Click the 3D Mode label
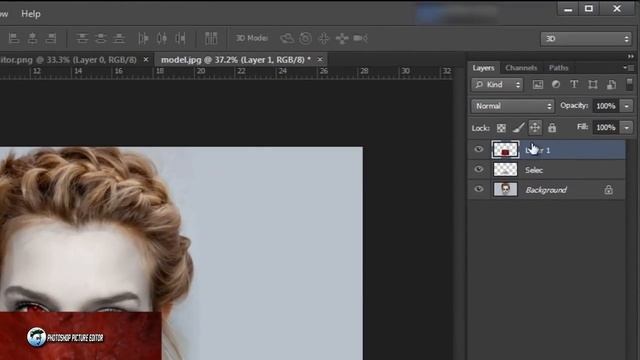Image resolution: width=640 pixels, height=360 pixels. coord(252,38)
